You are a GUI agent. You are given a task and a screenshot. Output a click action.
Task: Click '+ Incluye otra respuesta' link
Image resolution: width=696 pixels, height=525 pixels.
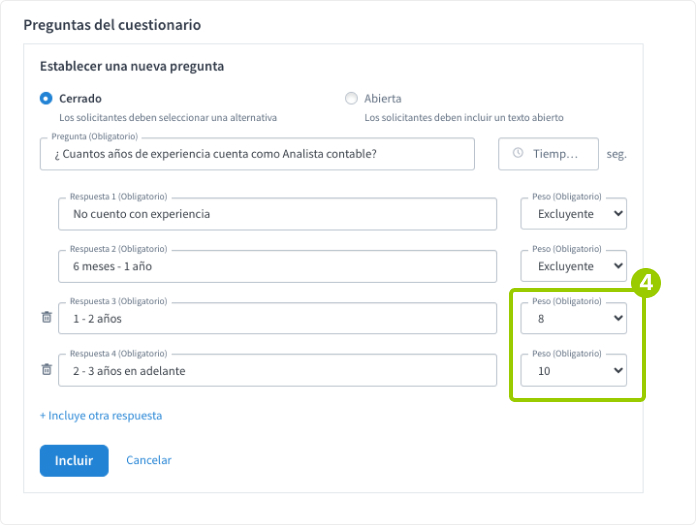pos(101,415)
